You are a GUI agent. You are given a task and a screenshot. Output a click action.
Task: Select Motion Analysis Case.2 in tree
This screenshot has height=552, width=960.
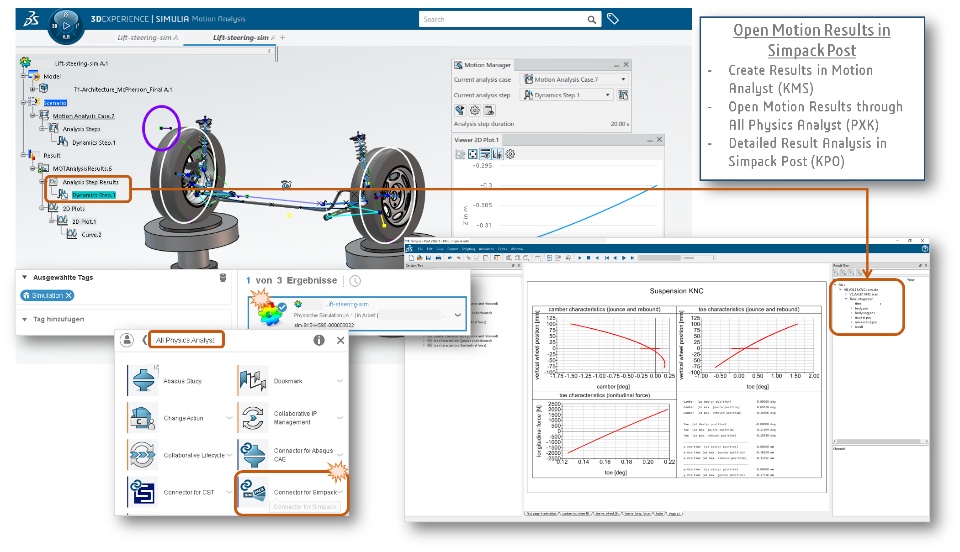coord(83,116)
